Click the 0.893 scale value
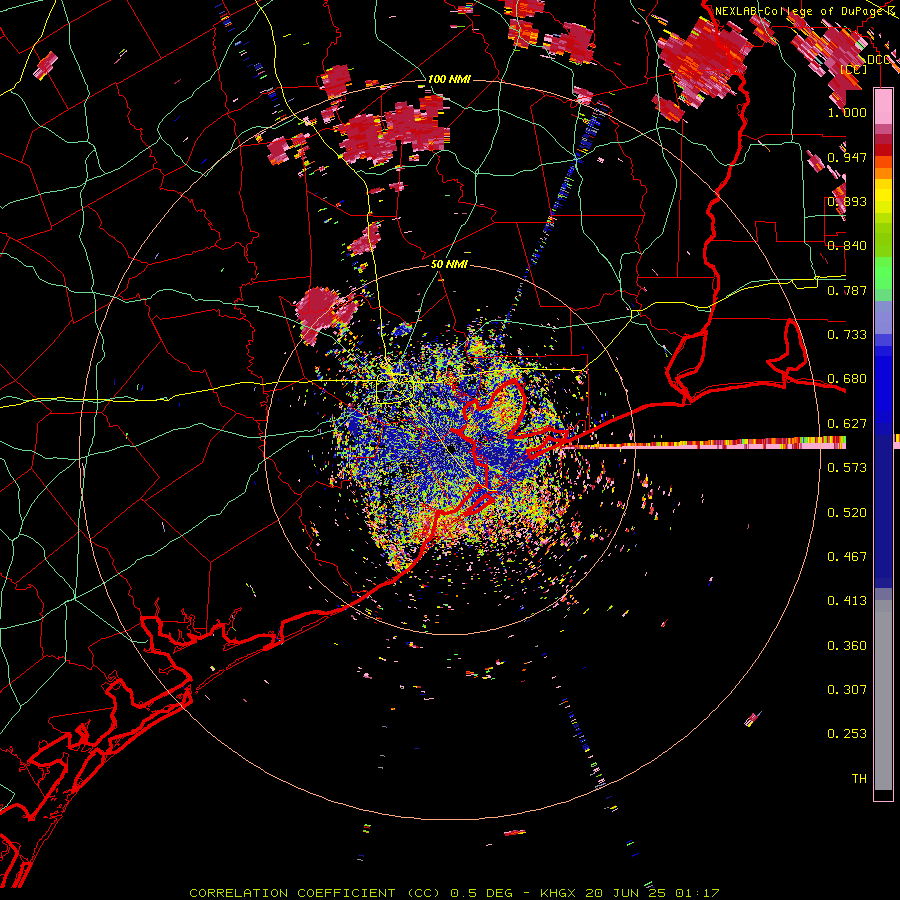Screen dimensions: 900x900 click(x=847, y=201)
